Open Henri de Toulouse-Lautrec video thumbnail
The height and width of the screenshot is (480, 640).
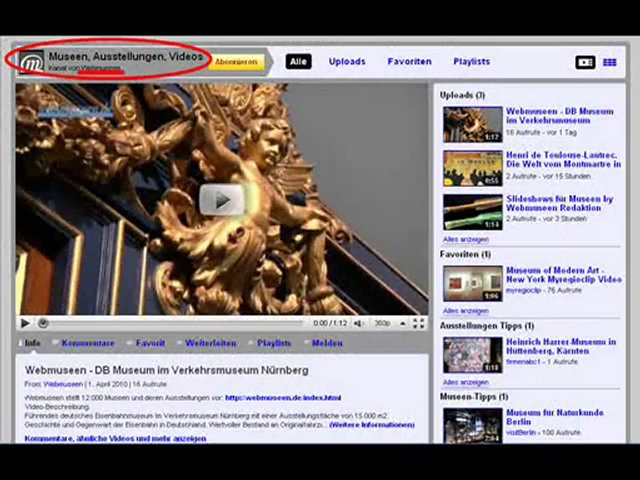pos(473,168)
